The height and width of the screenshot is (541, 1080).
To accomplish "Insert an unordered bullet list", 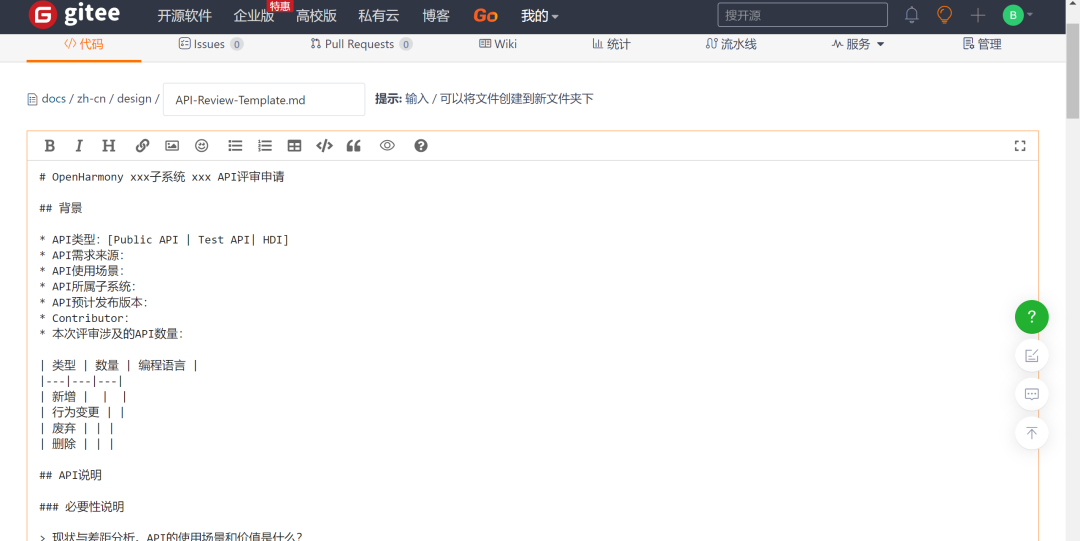I will (x=236, y=145).
